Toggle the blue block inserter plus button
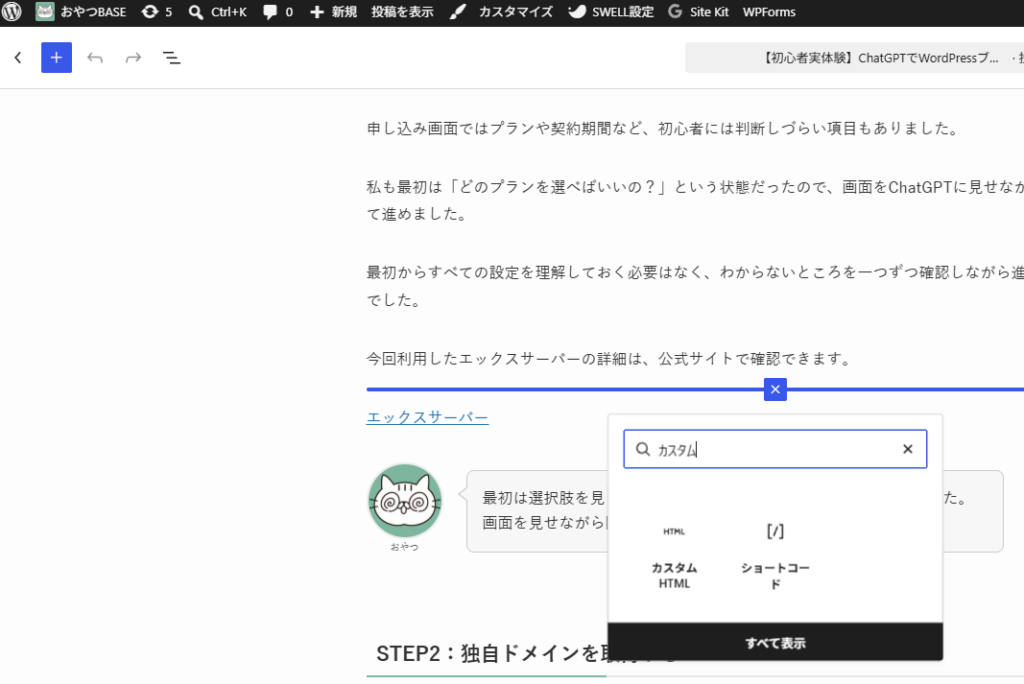This screenshot has height=684, width=1024. 56,57
